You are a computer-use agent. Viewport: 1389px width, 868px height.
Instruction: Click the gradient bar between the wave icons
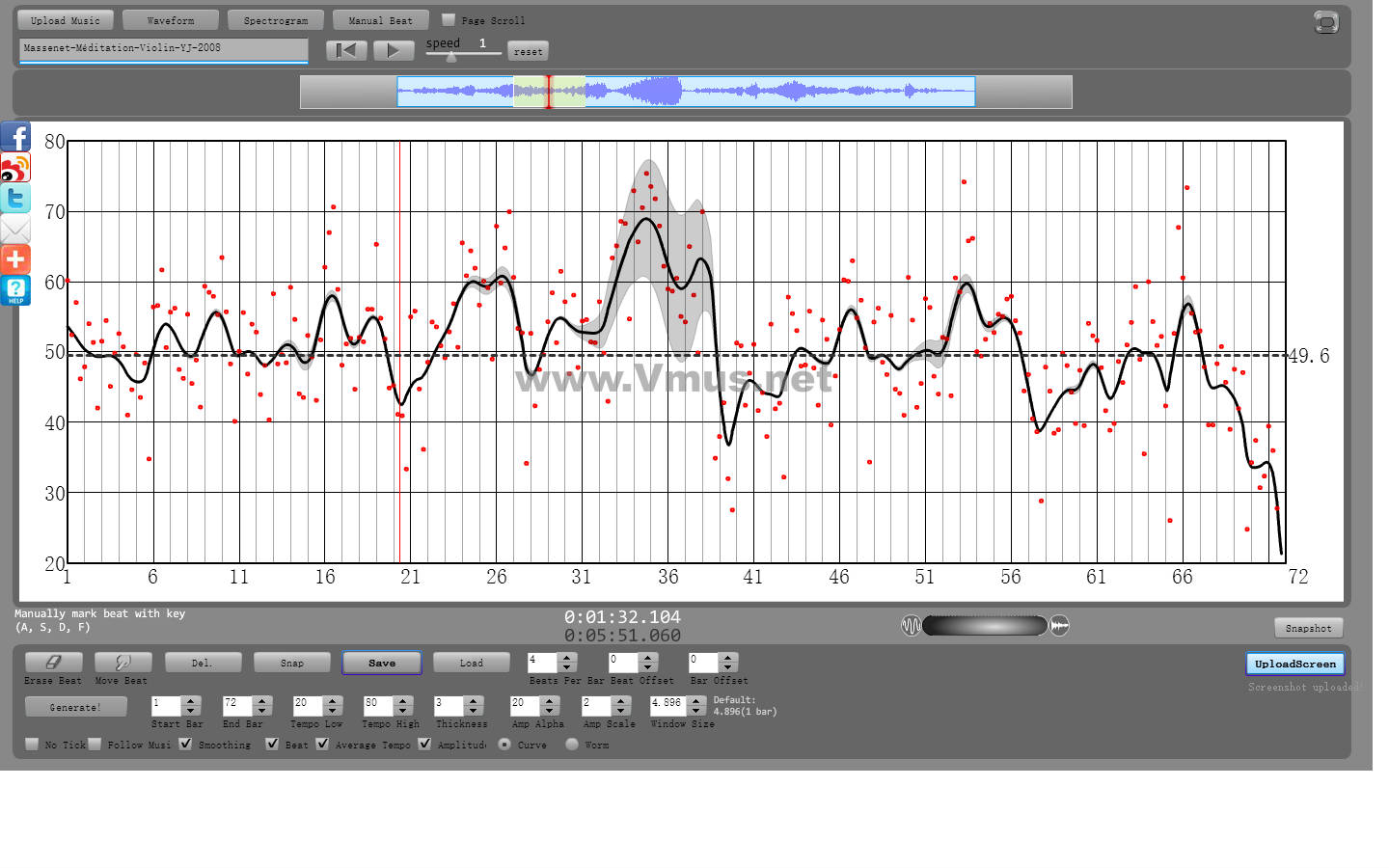coord(985,625)
